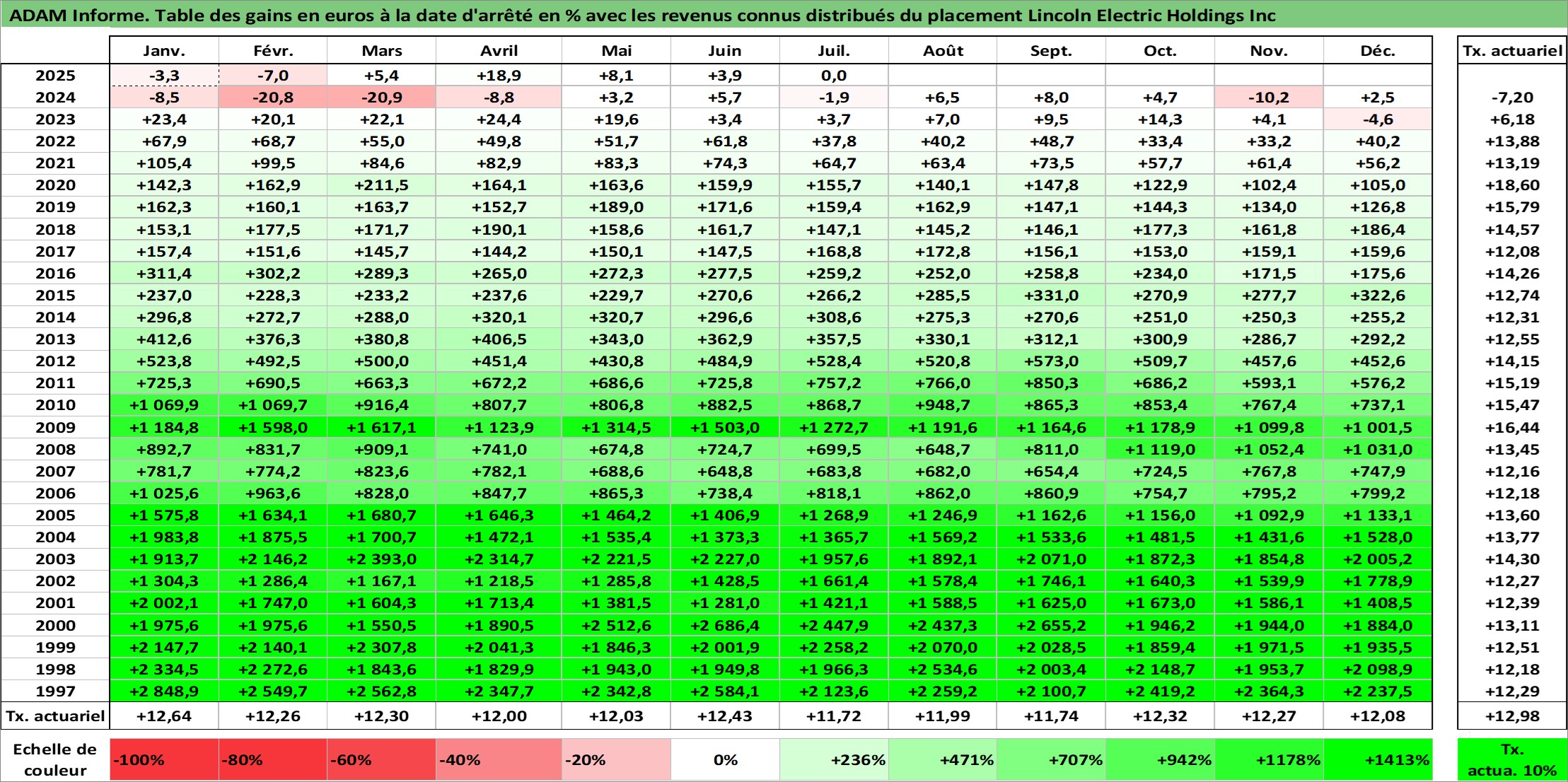This screenshot has height=782, width=1568.
Task: Select the +331,0 cell in the 2015 row
Action: 1051,296
